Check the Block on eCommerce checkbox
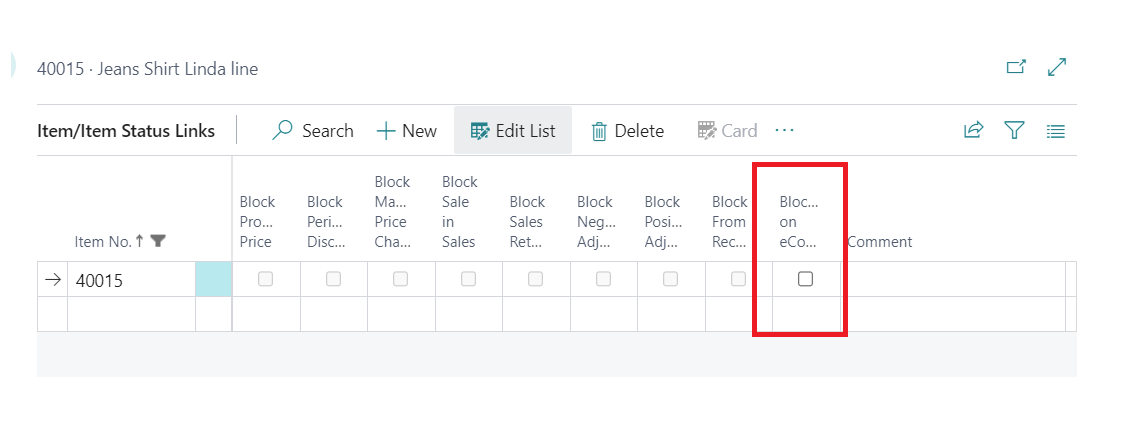The height and width of the screenshot is (430, 1122). point(805,280)
